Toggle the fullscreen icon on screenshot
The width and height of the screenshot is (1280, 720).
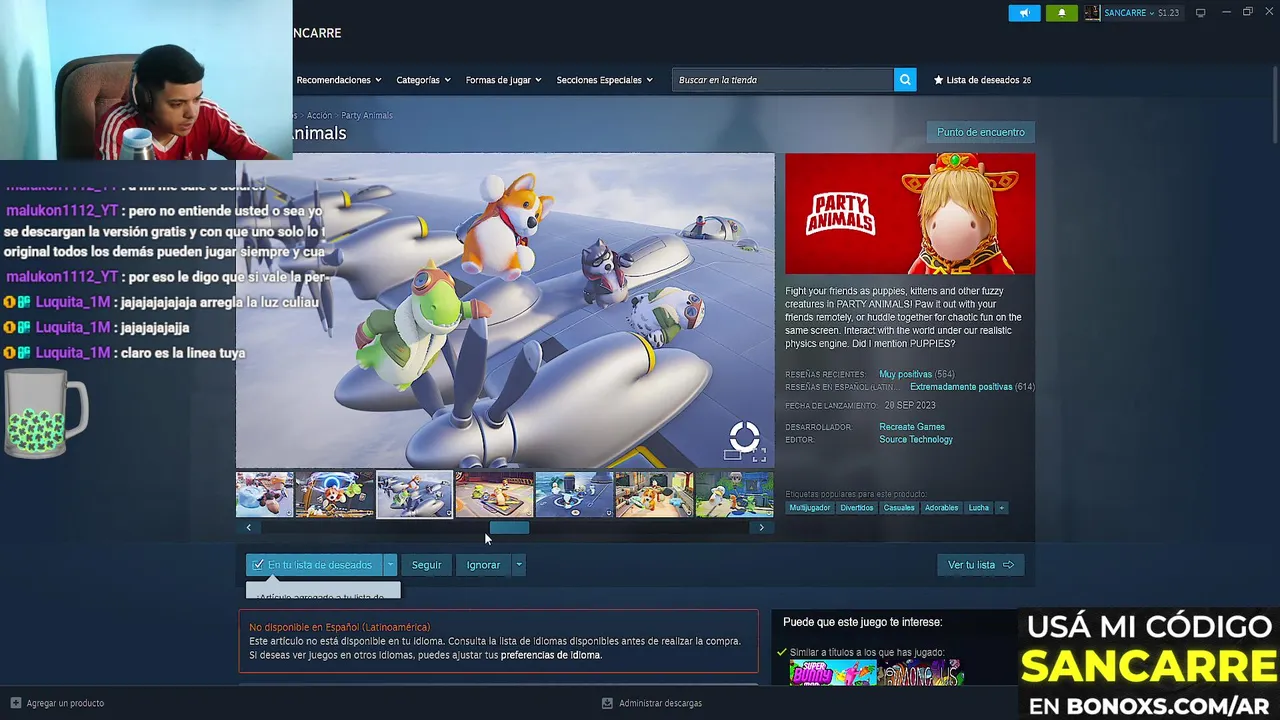pyautogui.click(x=758, y=455)
